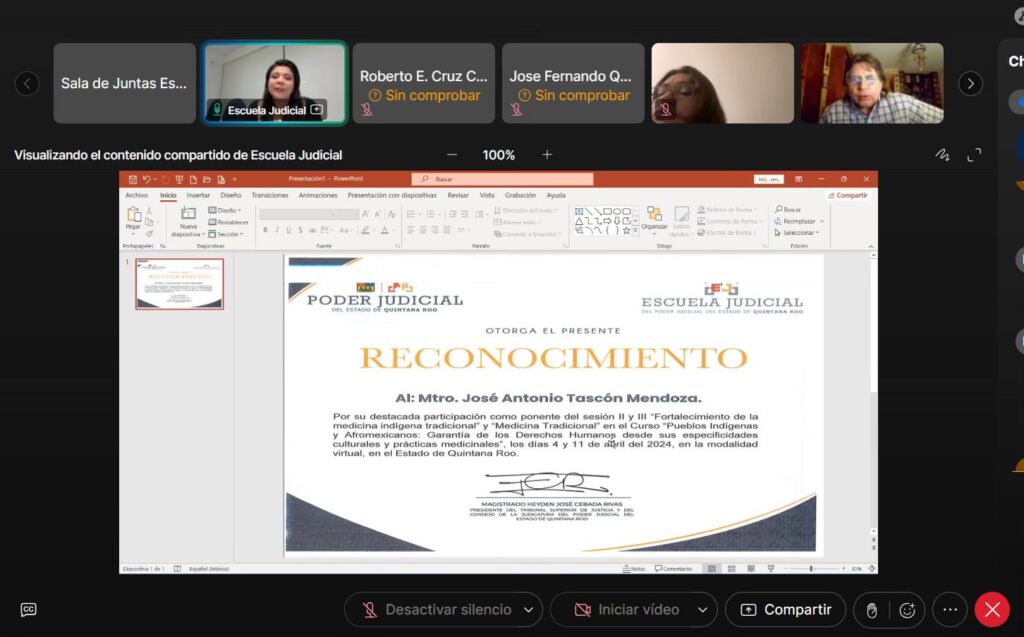Viewport: 1024px width, 637px height.
Task: Click the PowerPoint zoom slider handle
Action: tap(811, 569)
